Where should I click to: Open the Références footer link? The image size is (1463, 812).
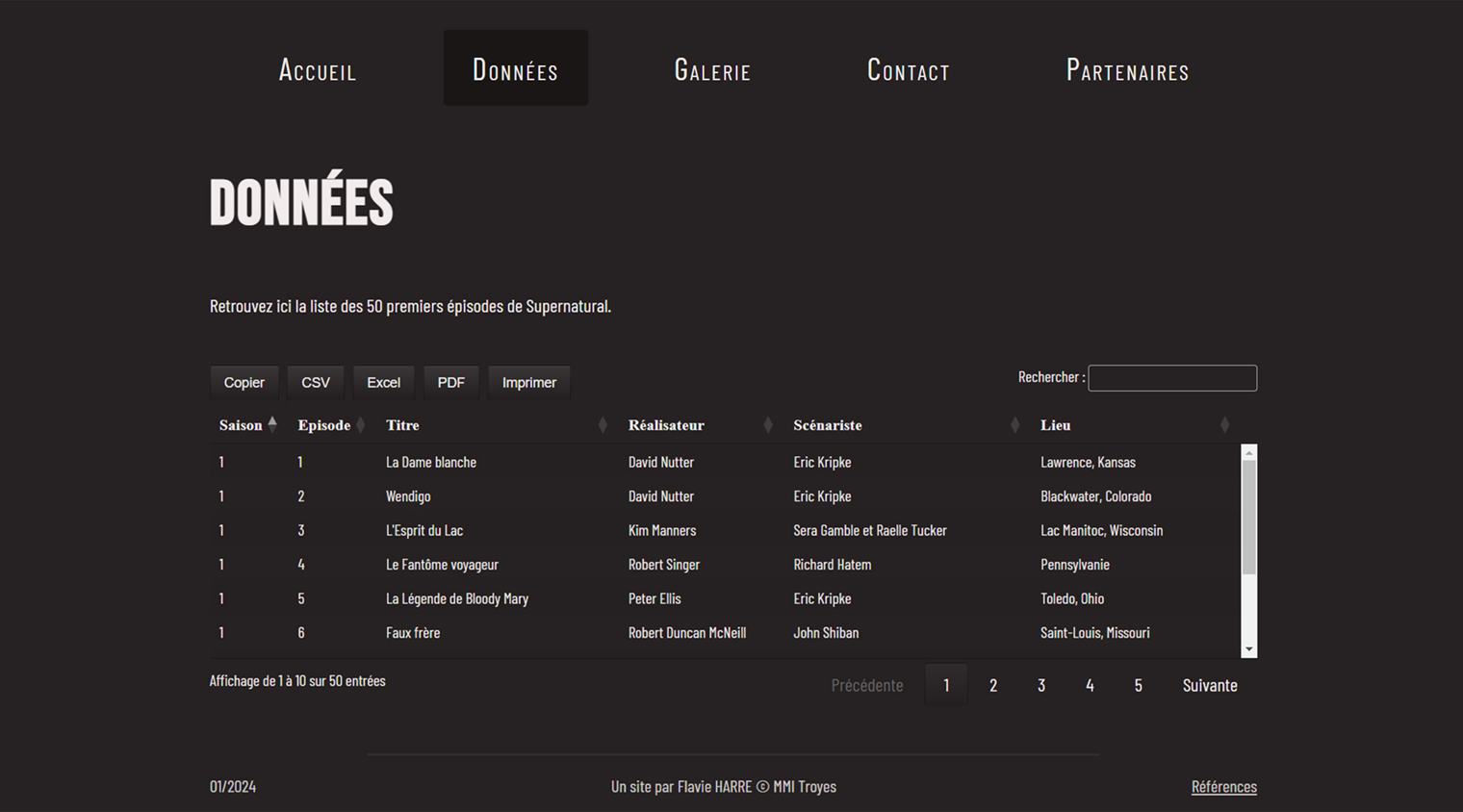pyautogui.click(x=1224, y=786)
